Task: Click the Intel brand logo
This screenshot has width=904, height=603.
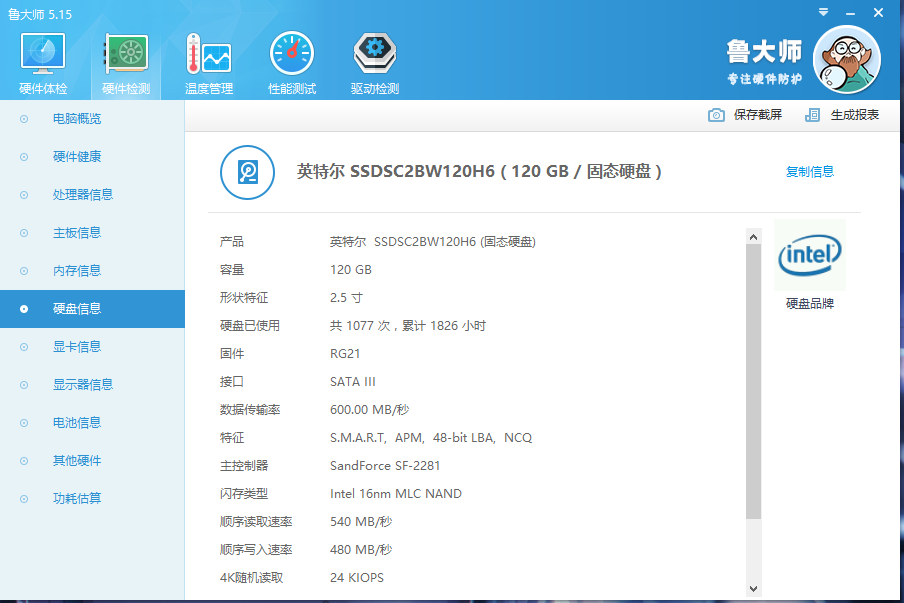Action: coord(809,255)
